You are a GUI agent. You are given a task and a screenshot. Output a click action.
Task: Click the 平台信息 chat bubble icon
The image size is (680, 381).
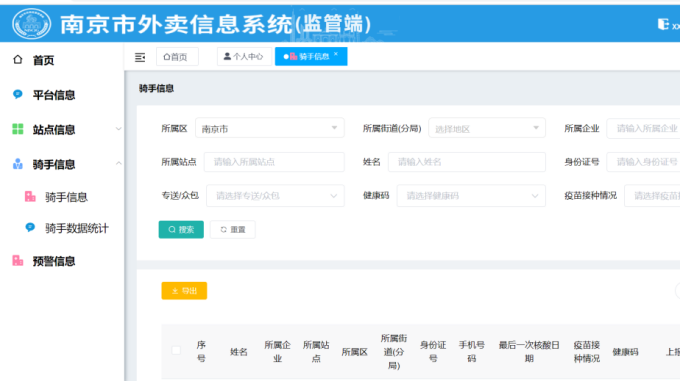[17, 94]
